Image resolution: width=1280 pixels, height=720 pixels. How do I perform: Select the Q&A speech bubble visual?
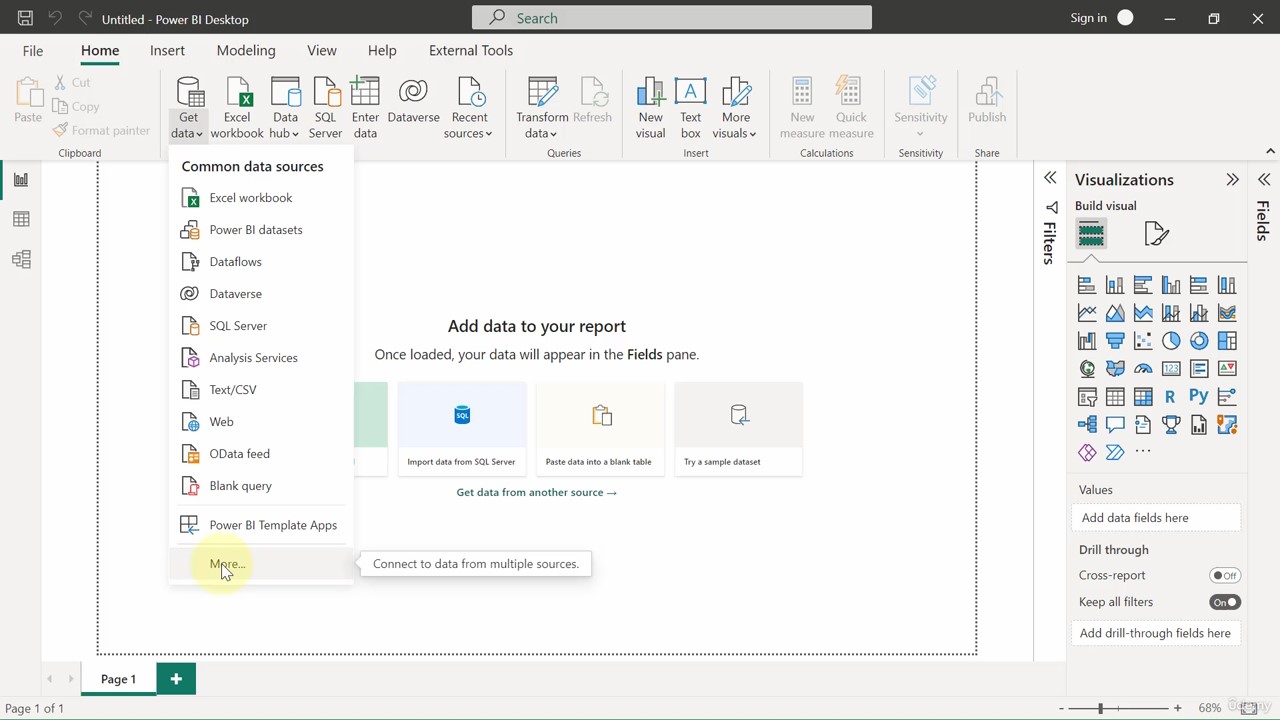[1115, 425]
